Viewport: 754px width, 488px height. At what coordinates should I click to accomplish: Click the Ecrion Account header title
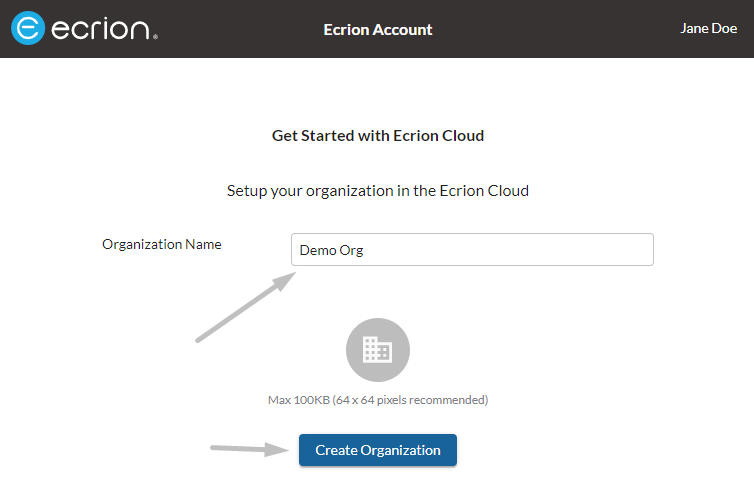(377, 30)
